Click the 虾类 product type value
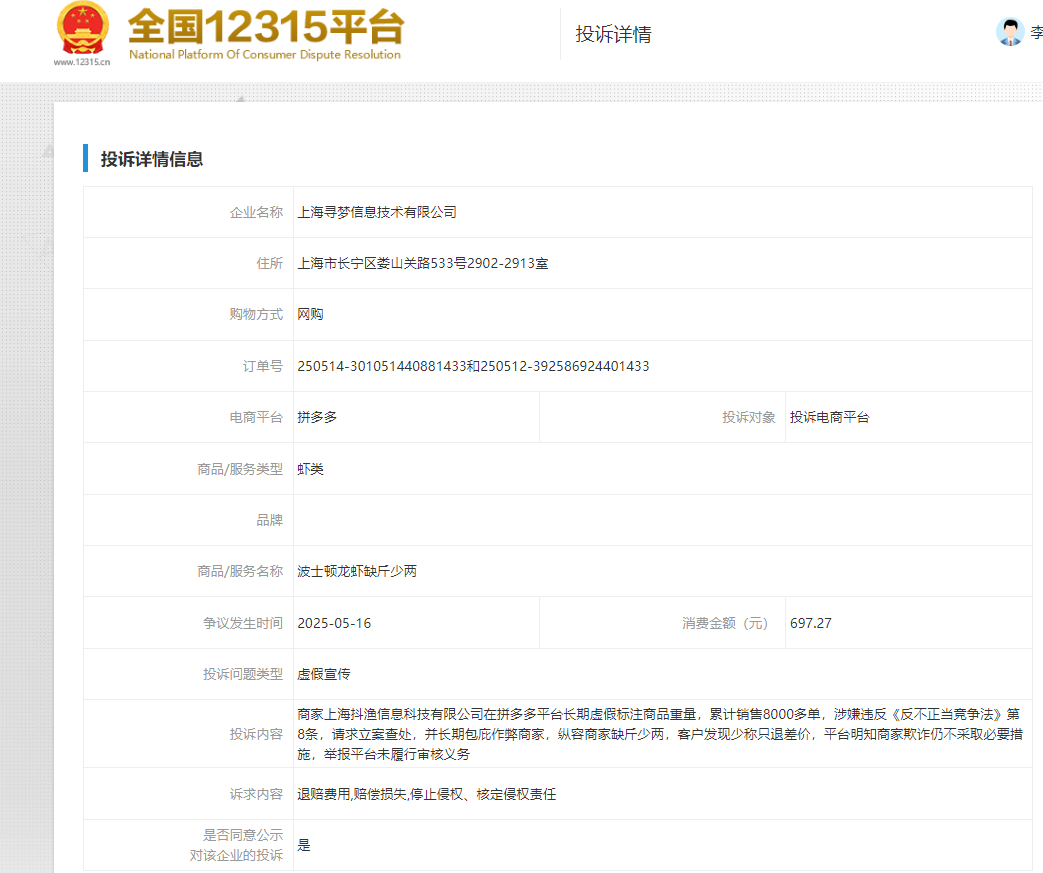The width and height of the screenshot is (1043, 873). pos(310,469)
